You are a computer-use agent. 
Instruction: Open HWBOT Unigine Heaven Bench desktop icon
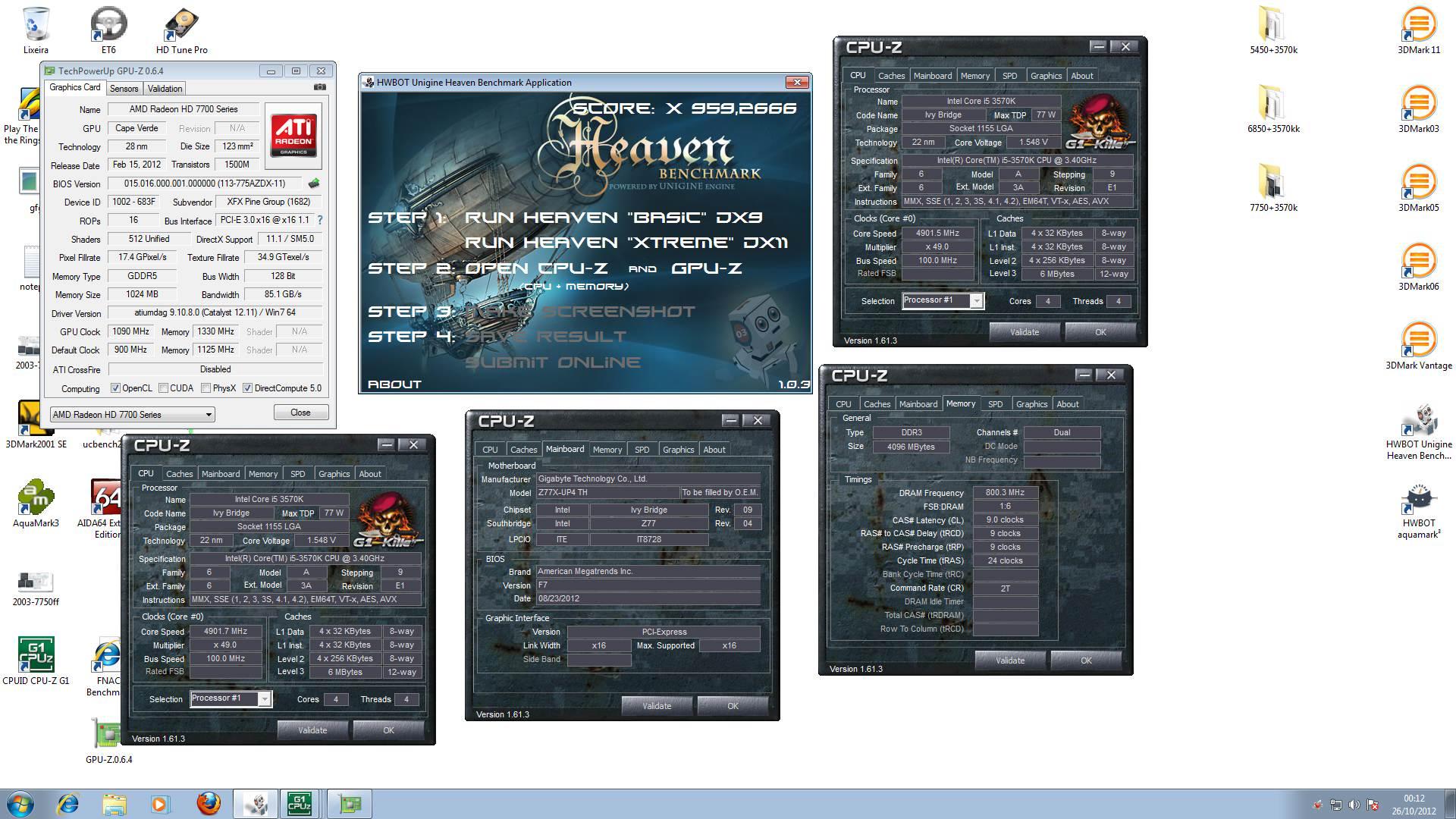[x=1419, y=431]
